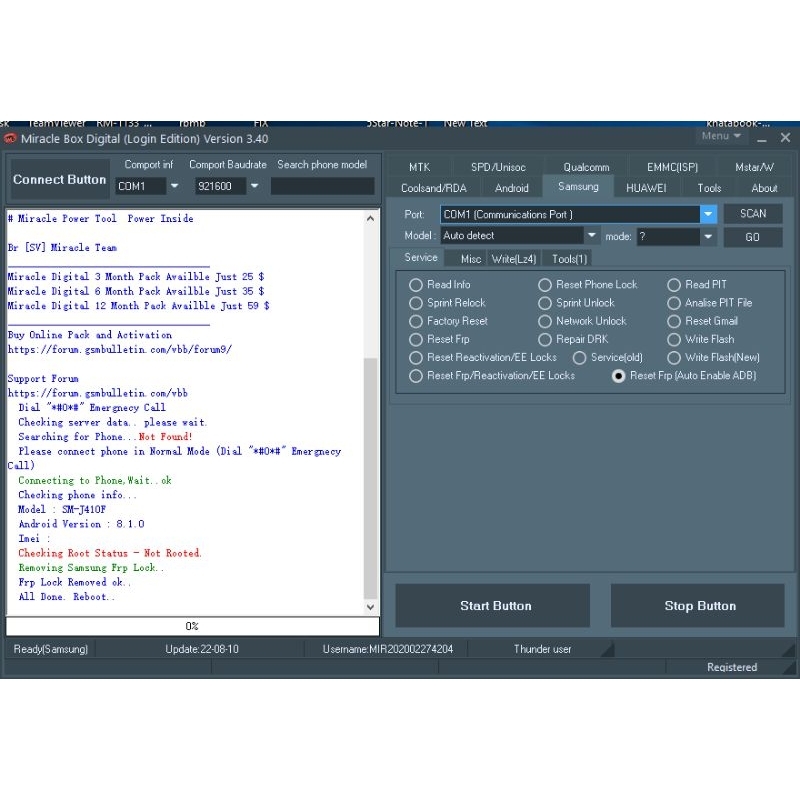The width and height of the screenshot is (800, 800).
Task: Select the Service sub-tab
Action: tap(420, 257)
